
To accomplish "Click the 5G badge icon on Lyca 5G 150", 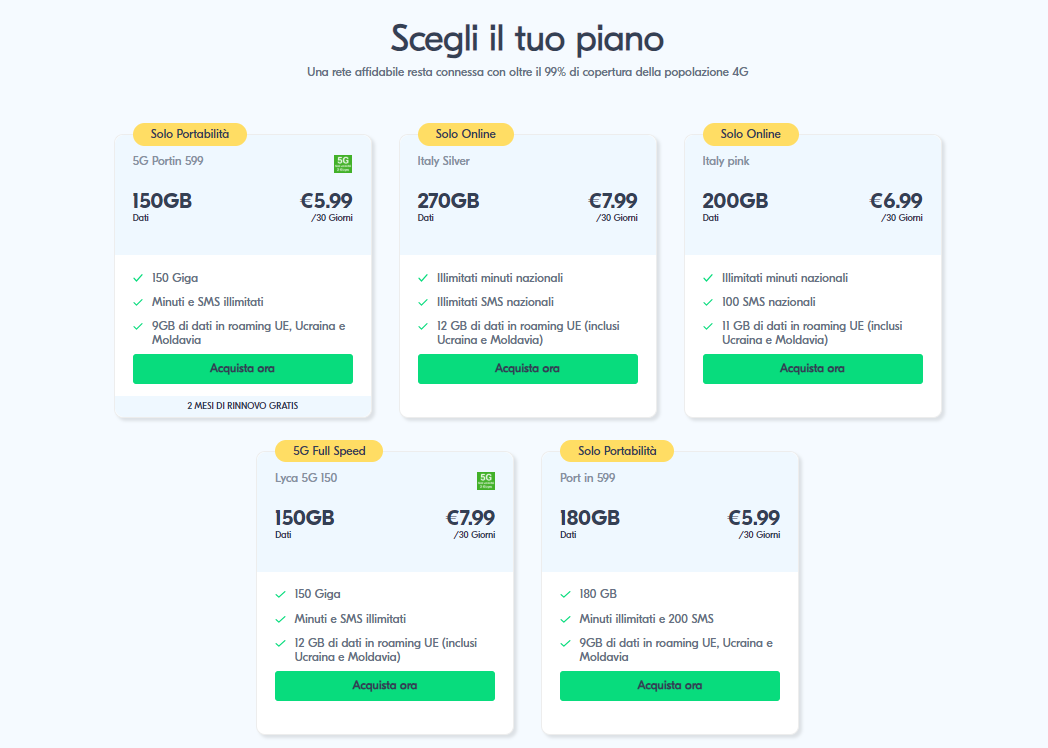I will [486, 481].
